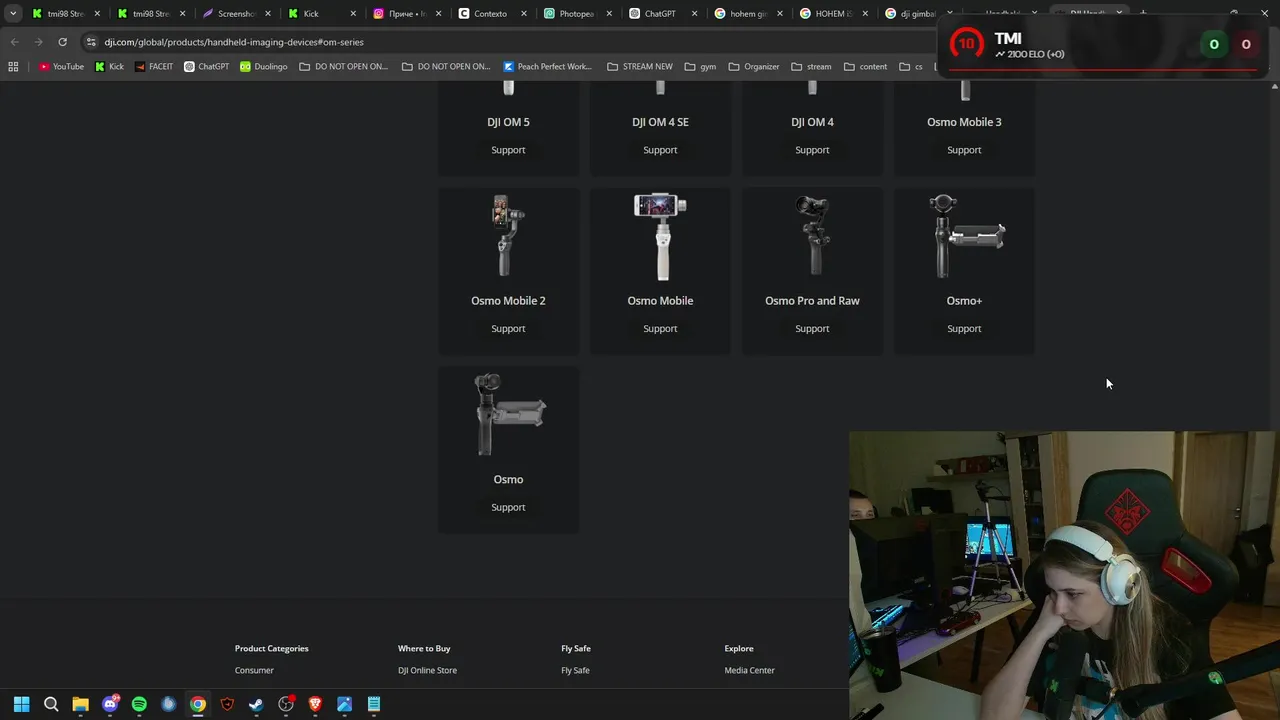Screen dimensions: 1280x720
Task: Open the Photos app taskbar icon
Action: pyautogui.click(x=344, y=704)
